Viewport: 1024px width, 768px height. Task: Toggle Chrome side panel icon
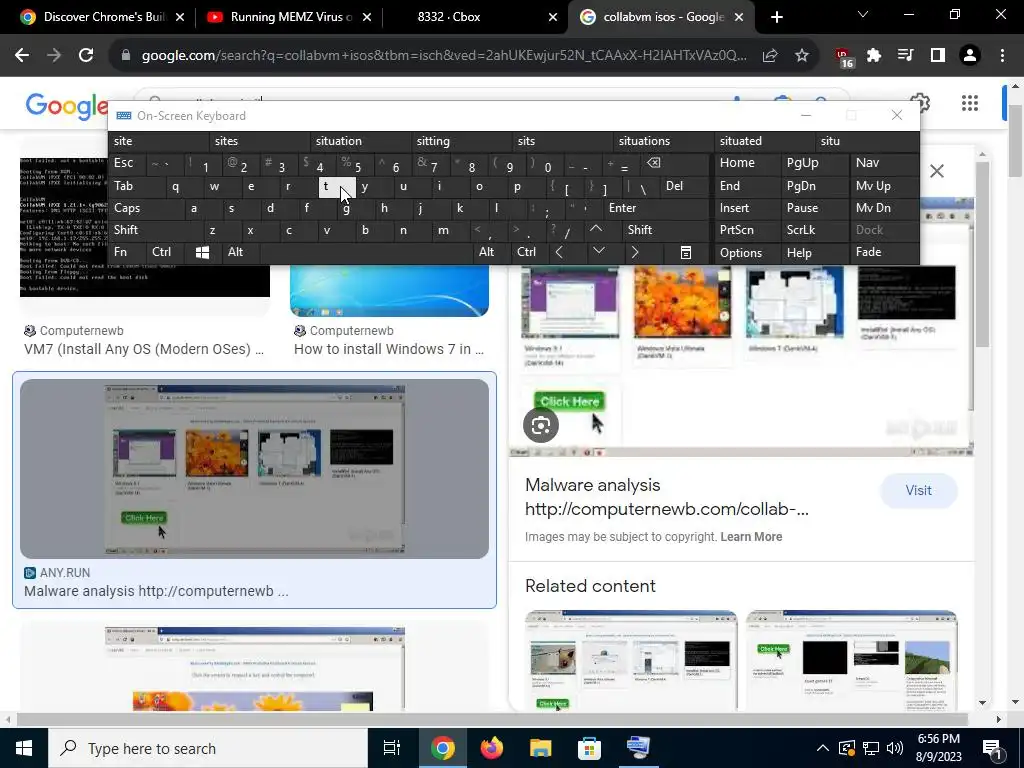tap(938, 56)
